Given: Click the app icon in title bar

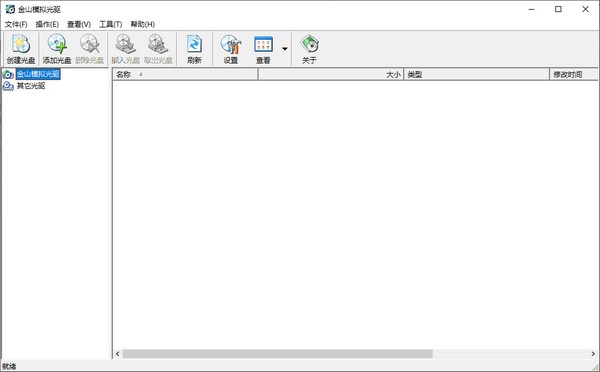Looking at the screenshot, I should 10,9.
